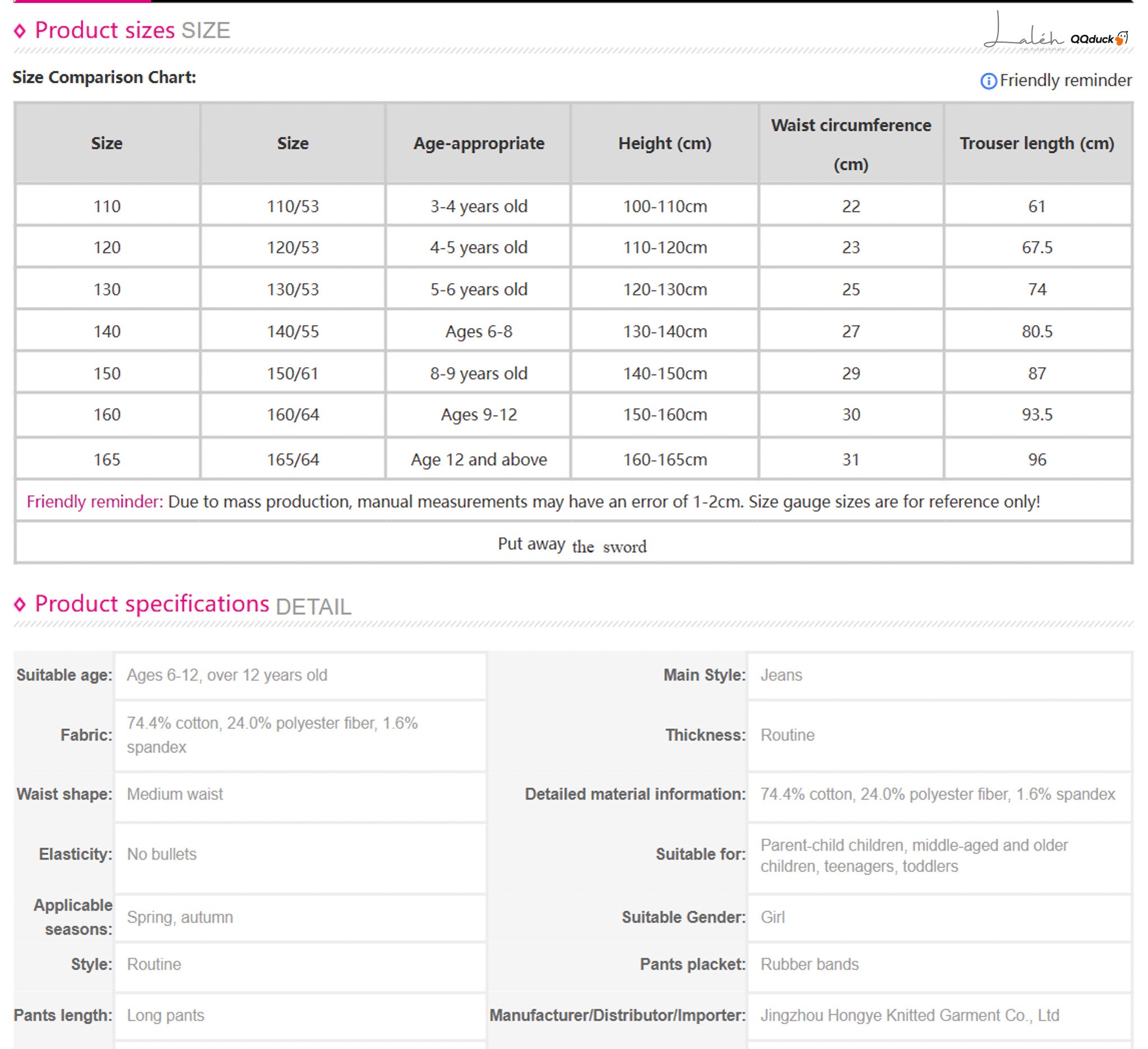Click the "Medium waist" value
The image size is (1148, 1049).
[175, 794]
